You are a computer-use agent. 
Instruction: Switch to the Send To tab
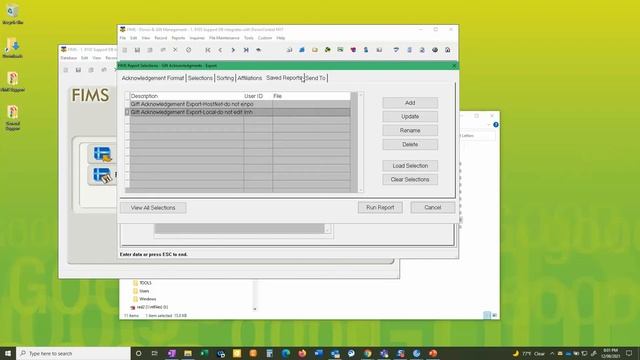pos(316,78)
